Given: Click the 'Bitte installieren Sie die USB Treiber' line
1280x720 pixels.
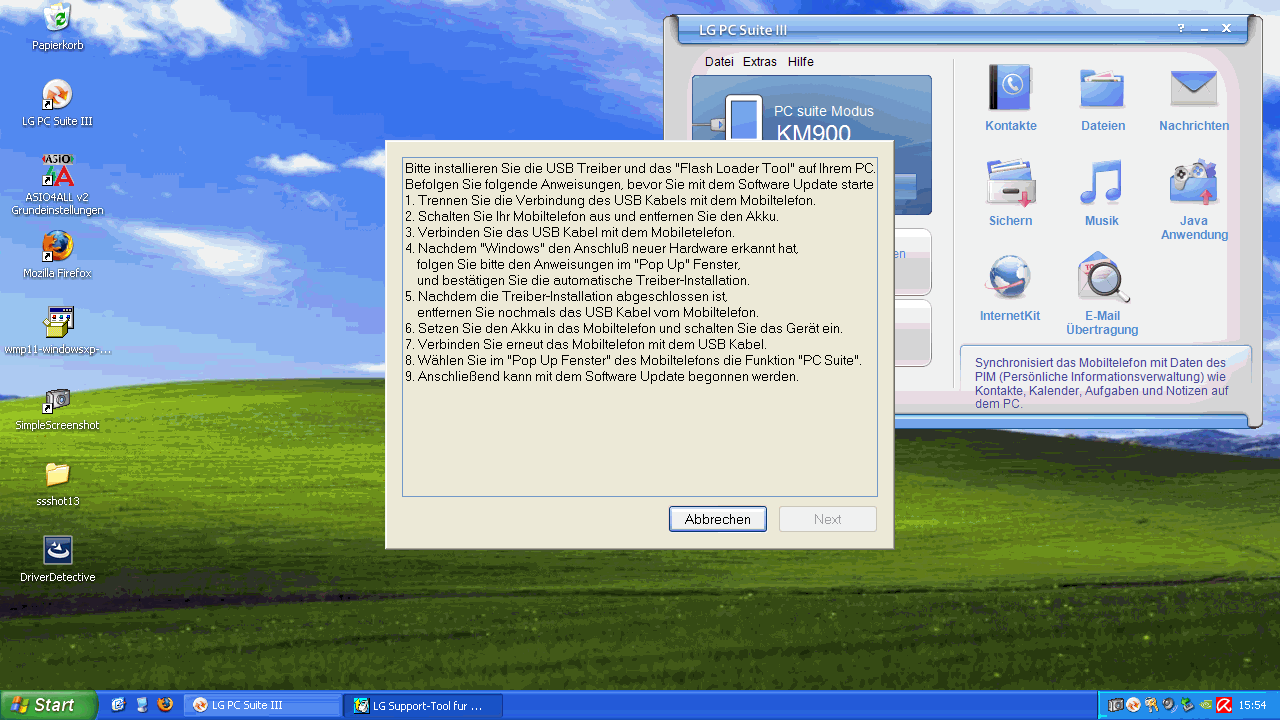Looking at the screenshot, I should 640,168.
